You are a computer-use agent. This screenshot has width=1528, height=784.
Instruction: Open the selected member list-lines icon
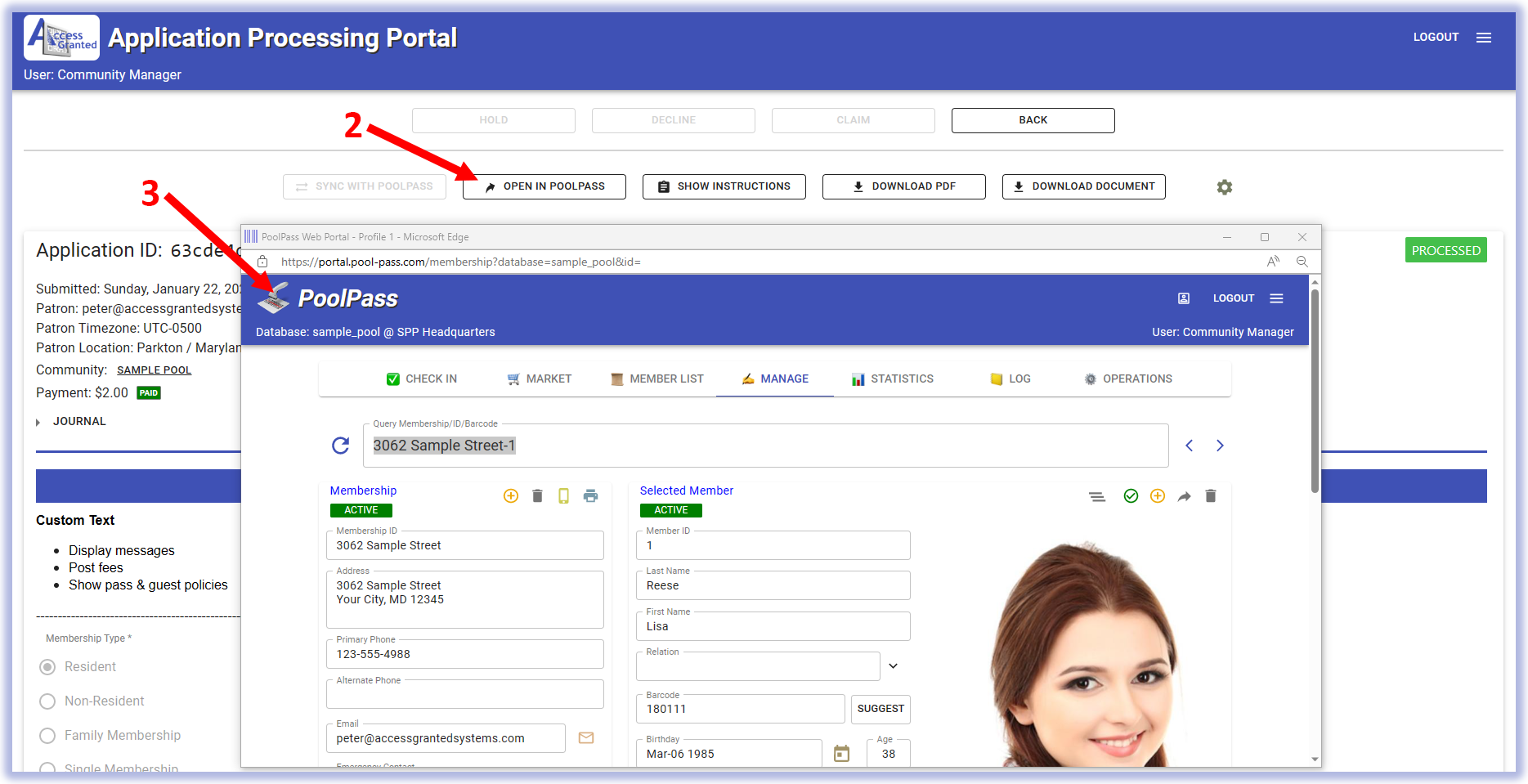point(1097,496)
